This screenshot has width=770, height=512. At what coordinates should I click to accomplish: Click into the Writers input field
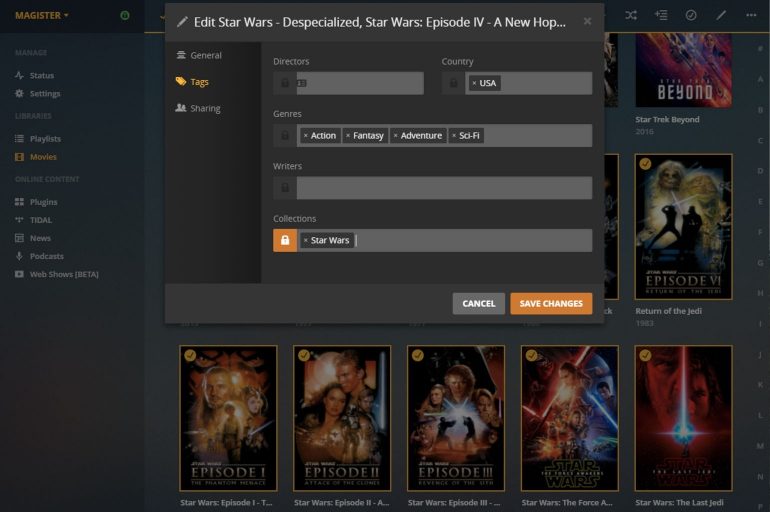[443, 188]
